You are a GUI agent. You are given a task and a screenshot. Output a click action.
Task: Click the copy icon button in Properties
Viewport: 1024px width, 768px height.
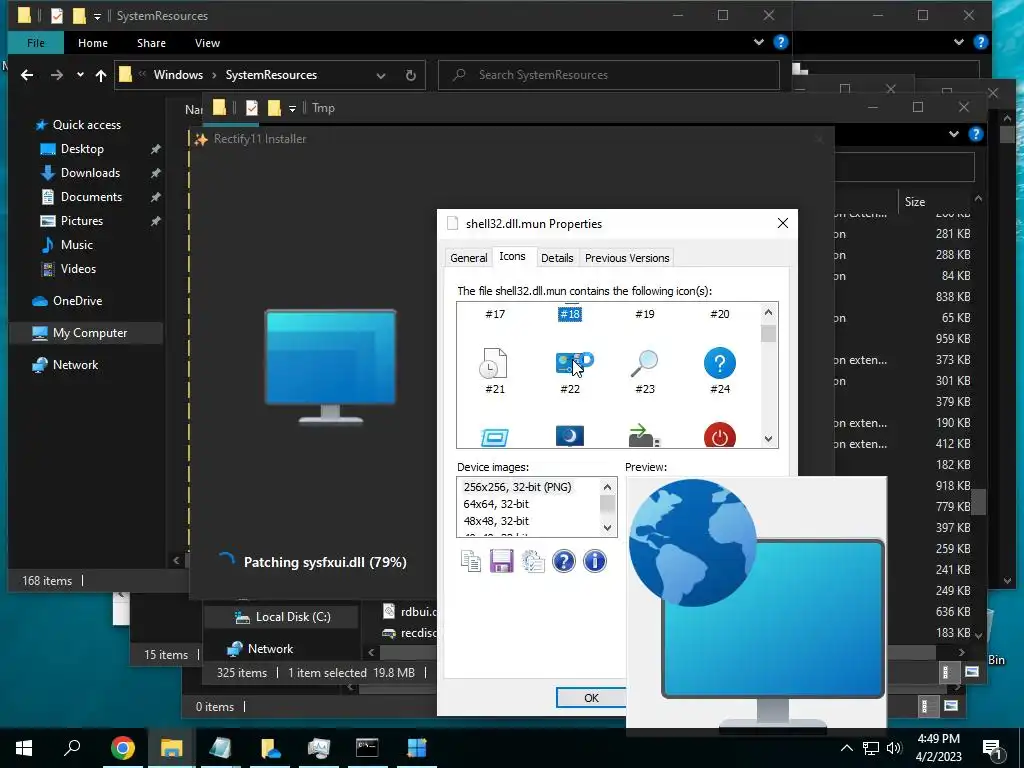tap(471, 561)
